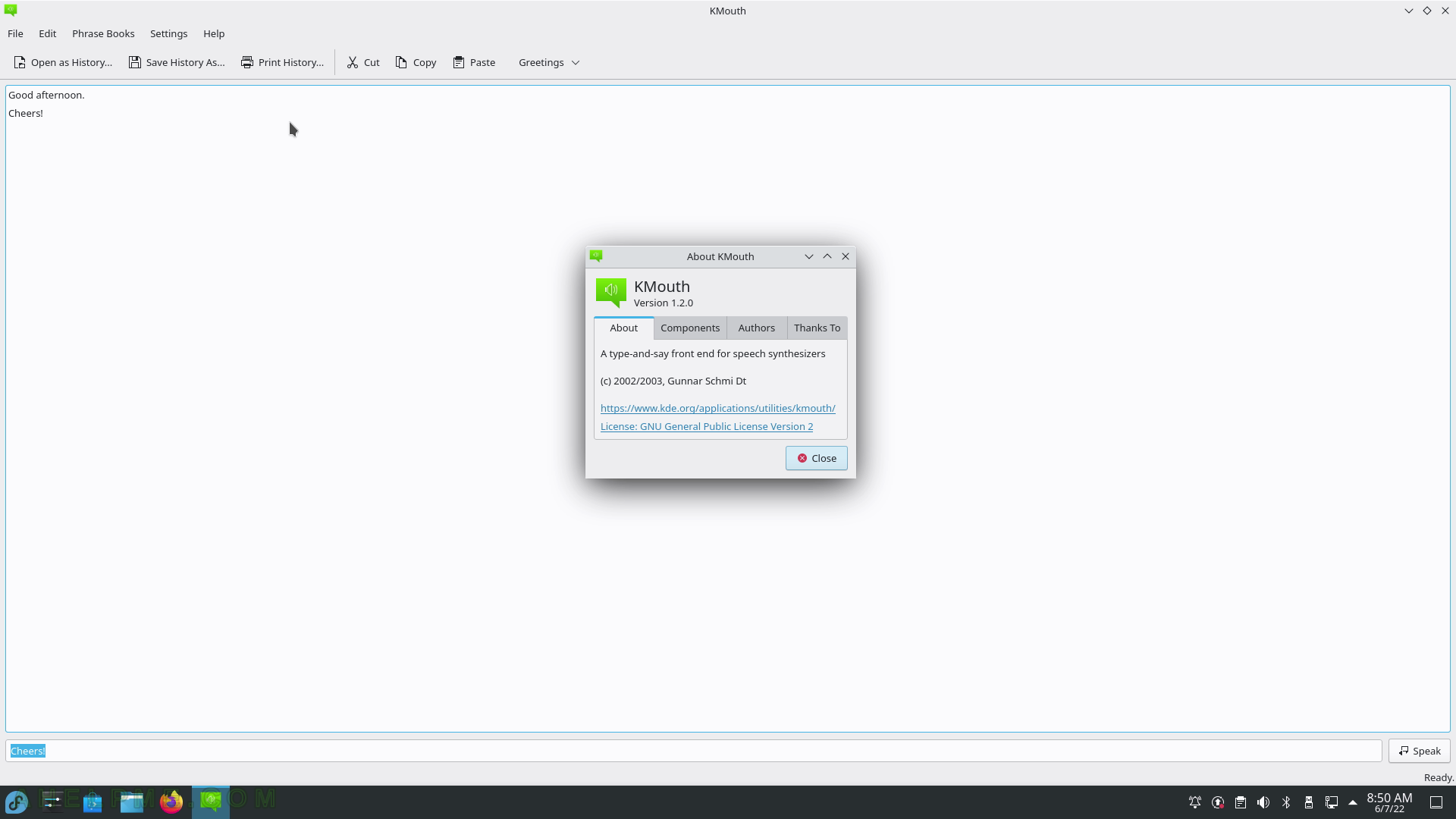Open removable devices tray icon

click(1309, 802)
